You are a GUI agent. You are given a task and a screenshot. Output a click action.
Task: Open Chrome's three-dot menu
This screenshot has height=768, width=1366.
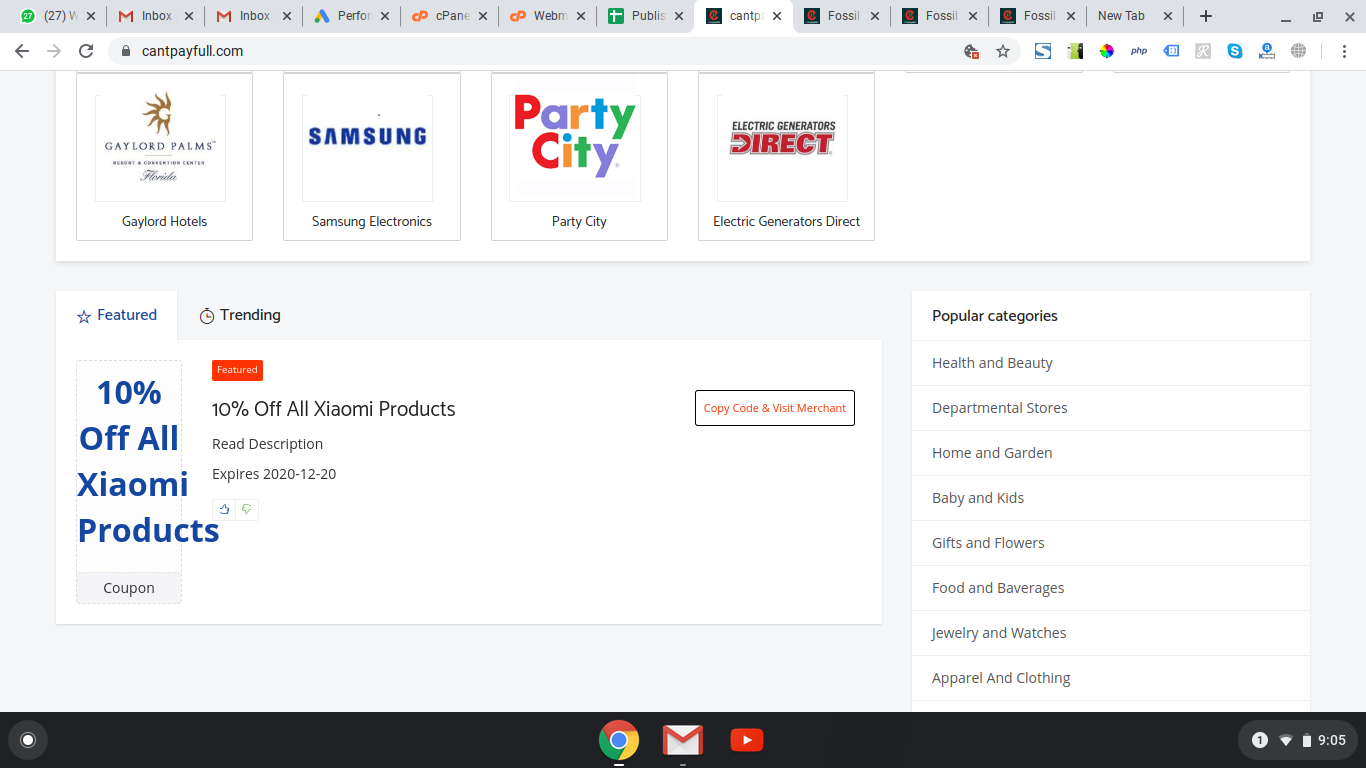pos(1345,51)
